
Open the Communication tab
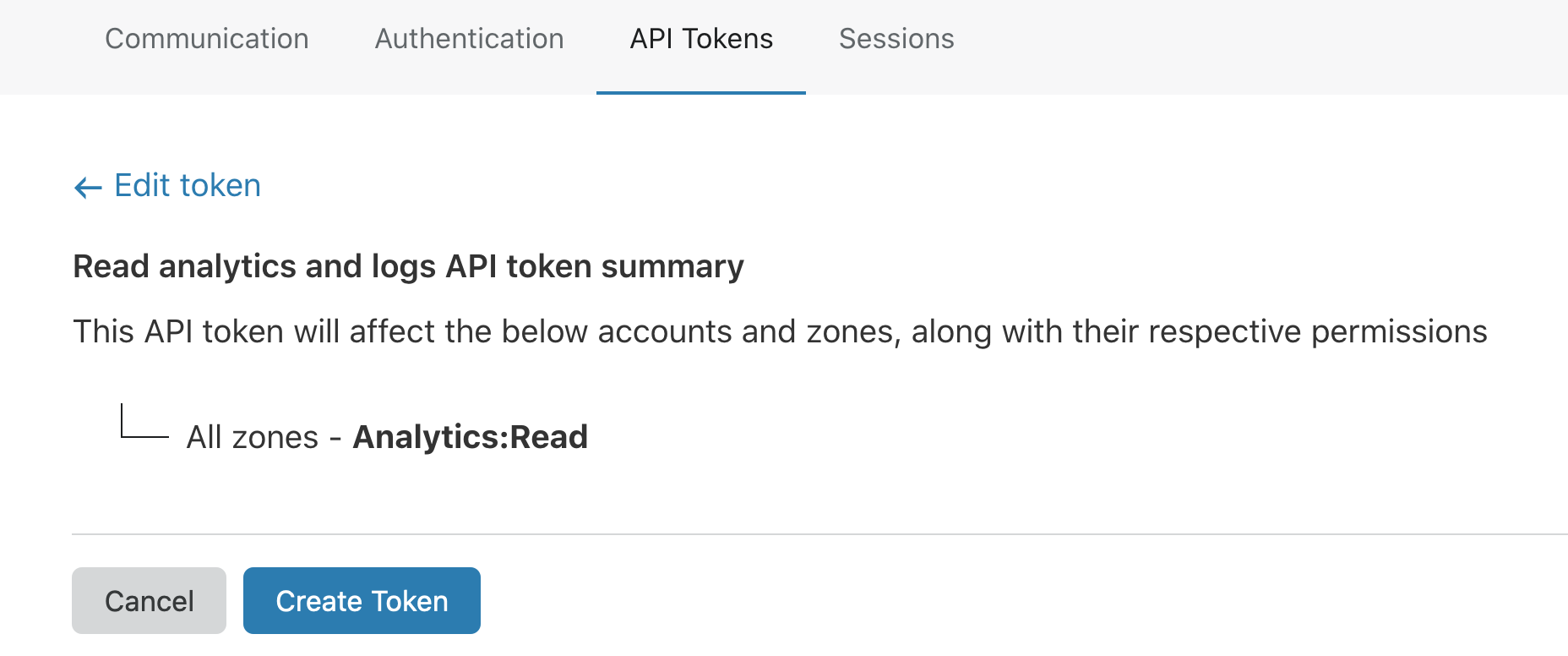(207, 39)
